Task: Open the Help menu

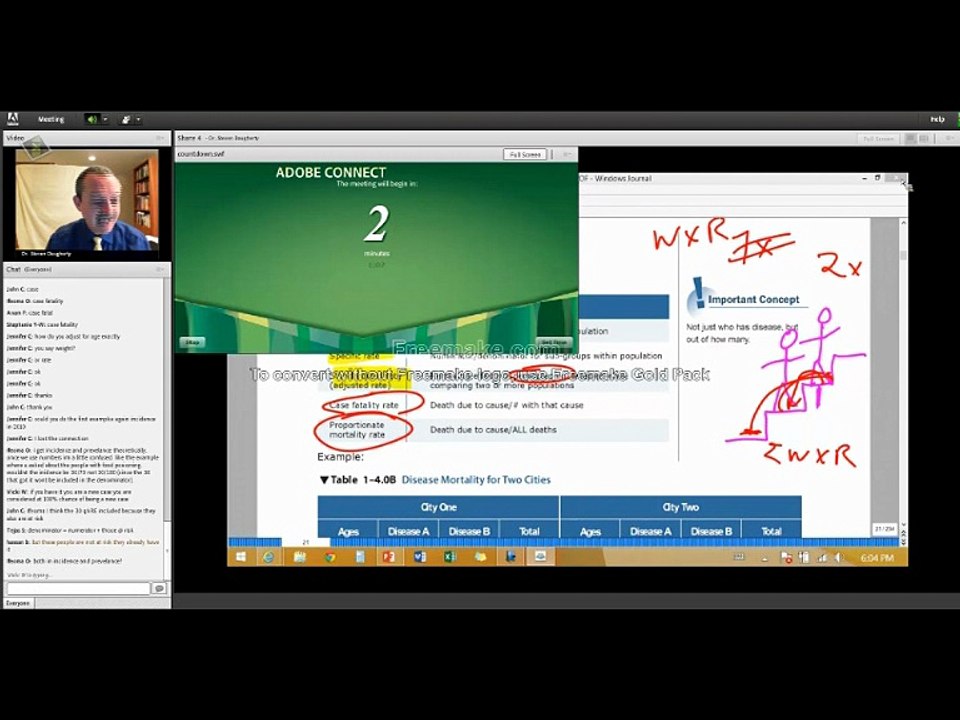Action: click(x=937, y=119)
